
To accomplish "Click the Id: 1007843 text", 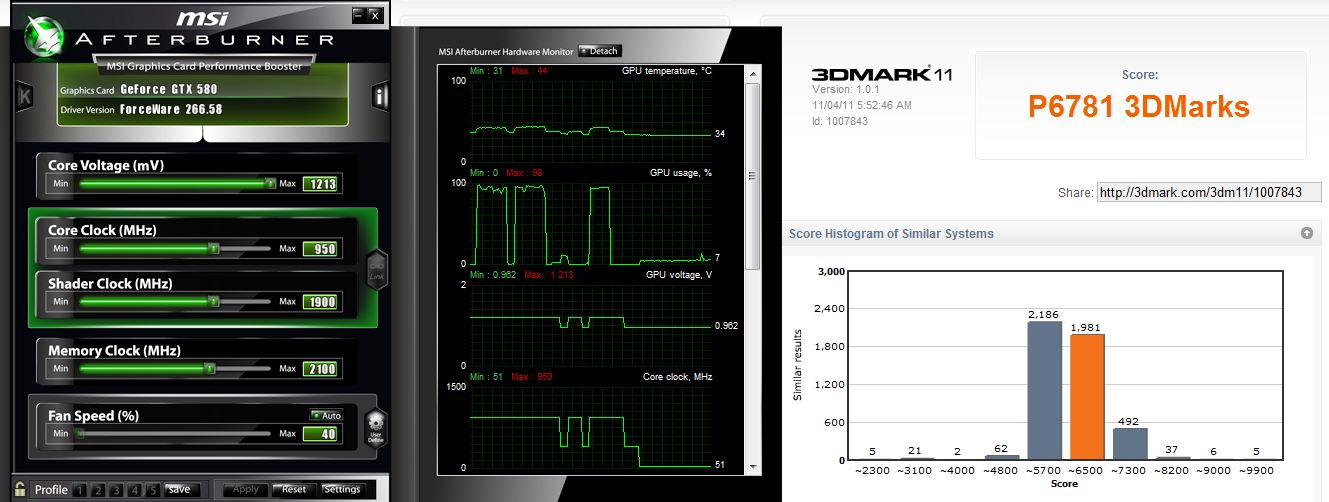I will 840,121.
